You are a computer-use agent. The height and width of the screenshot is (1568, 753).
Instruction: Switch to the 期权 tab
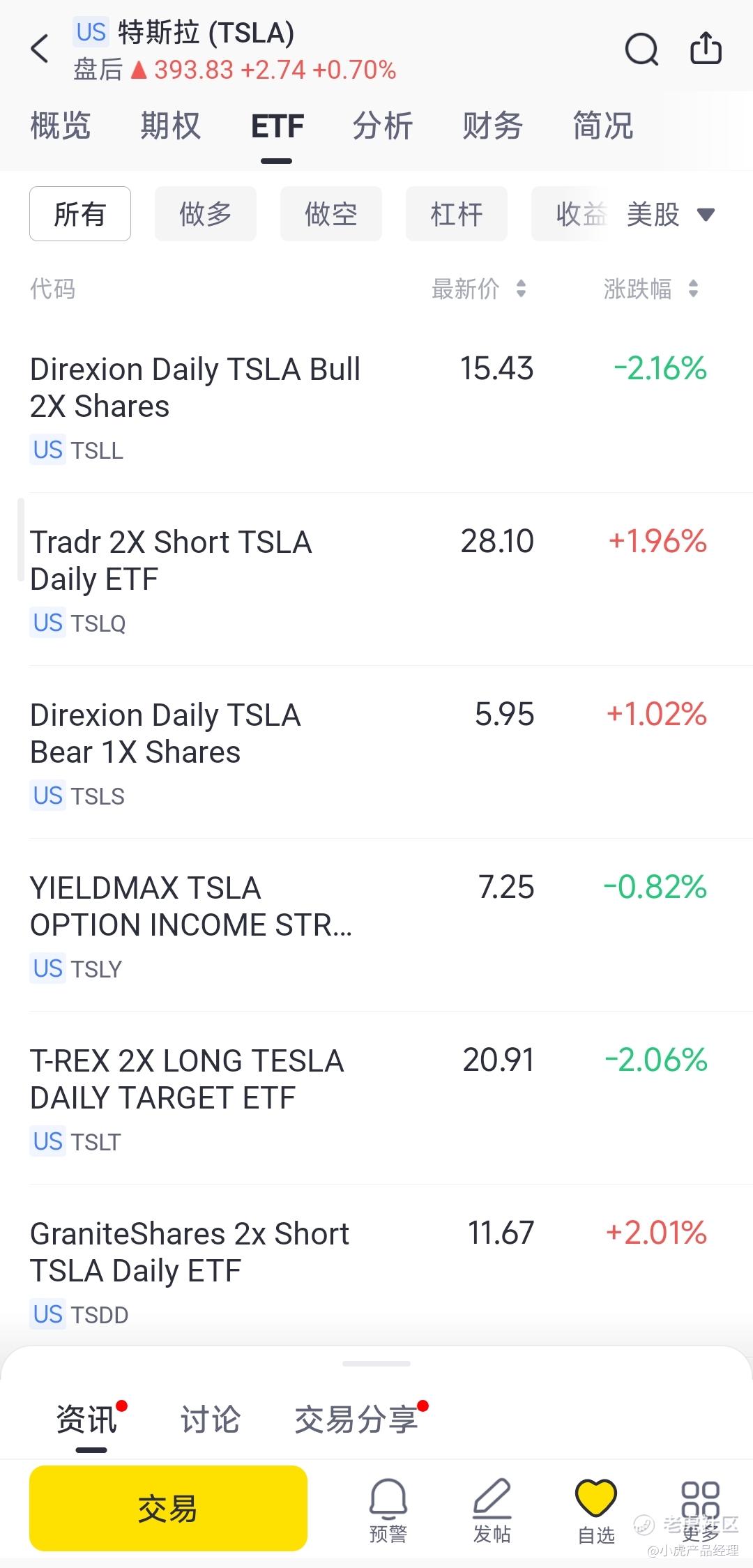tap(171, 127)
